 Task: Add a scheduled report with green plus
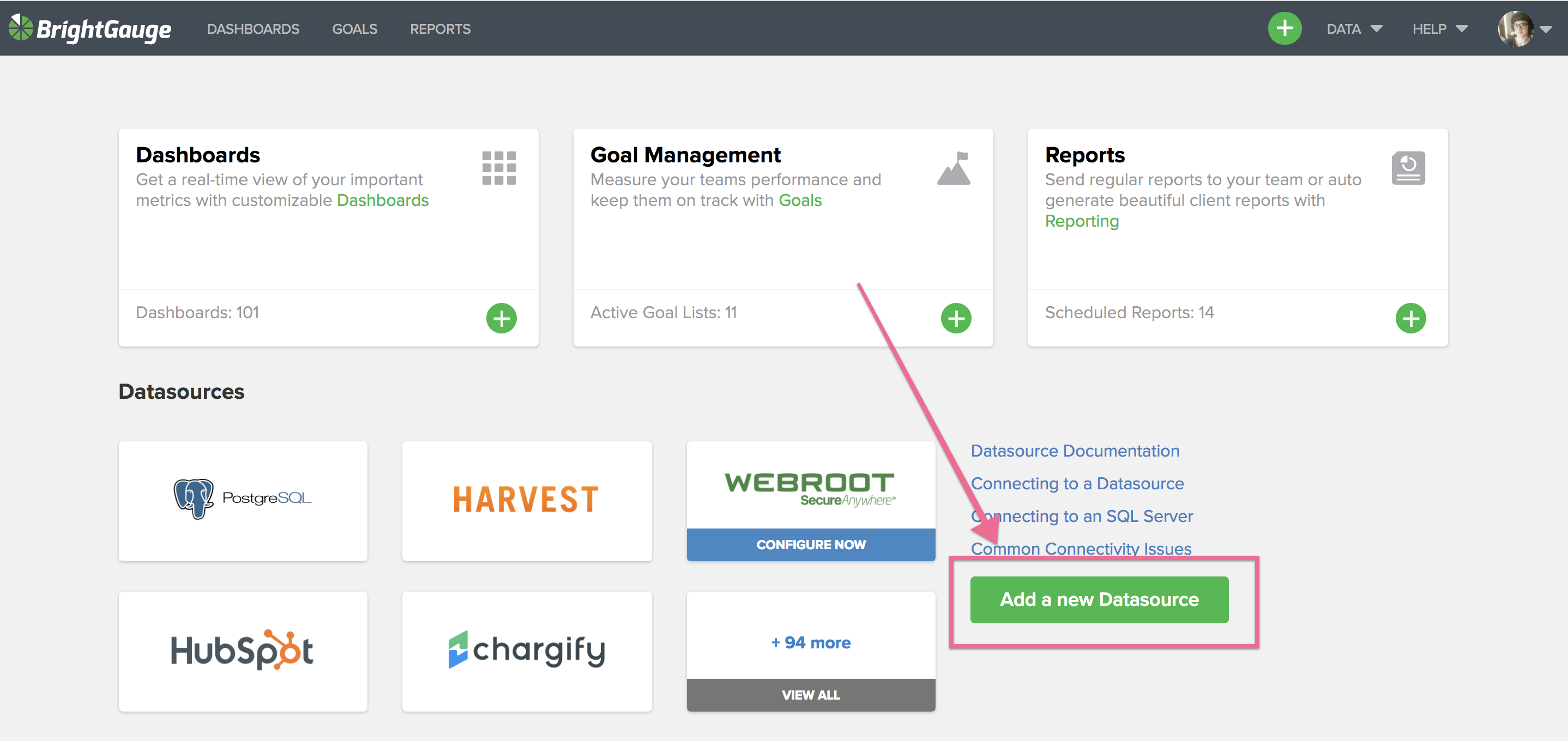click(1410, 318)
